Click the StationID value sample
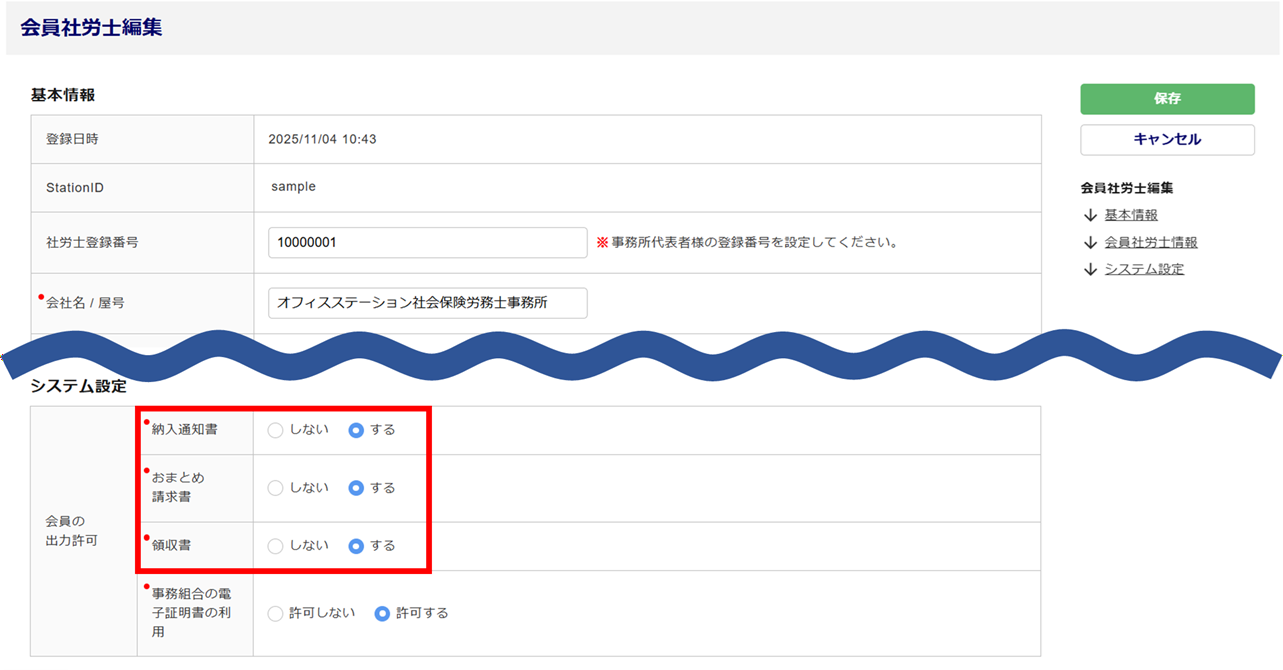 click(x=293, y=187)
